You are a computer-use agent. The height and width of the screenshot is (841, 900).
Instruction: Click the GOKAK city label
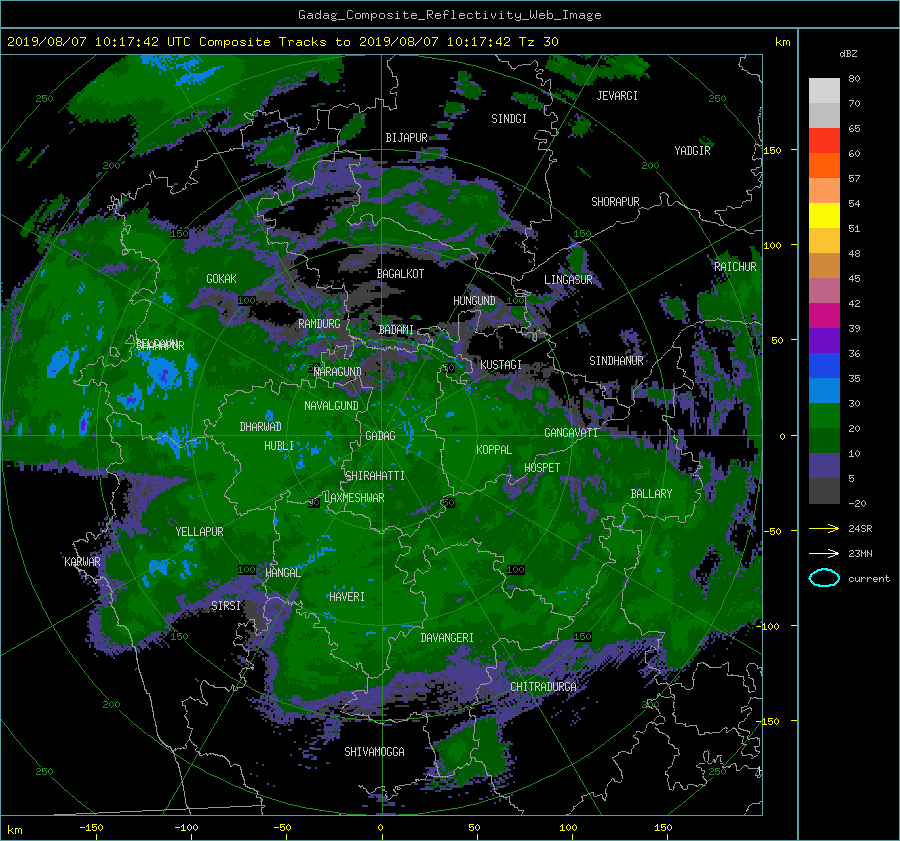coord(221,278)
